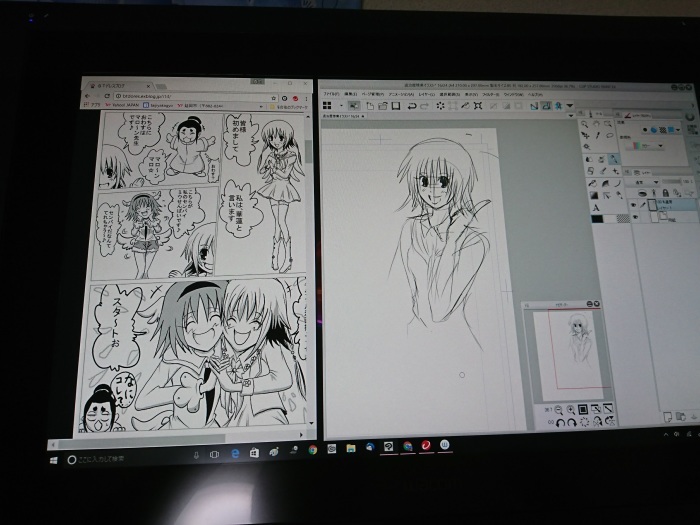Click transparent checkered color swatch
This screenshot has height=525, width=700.
(622, 219)
